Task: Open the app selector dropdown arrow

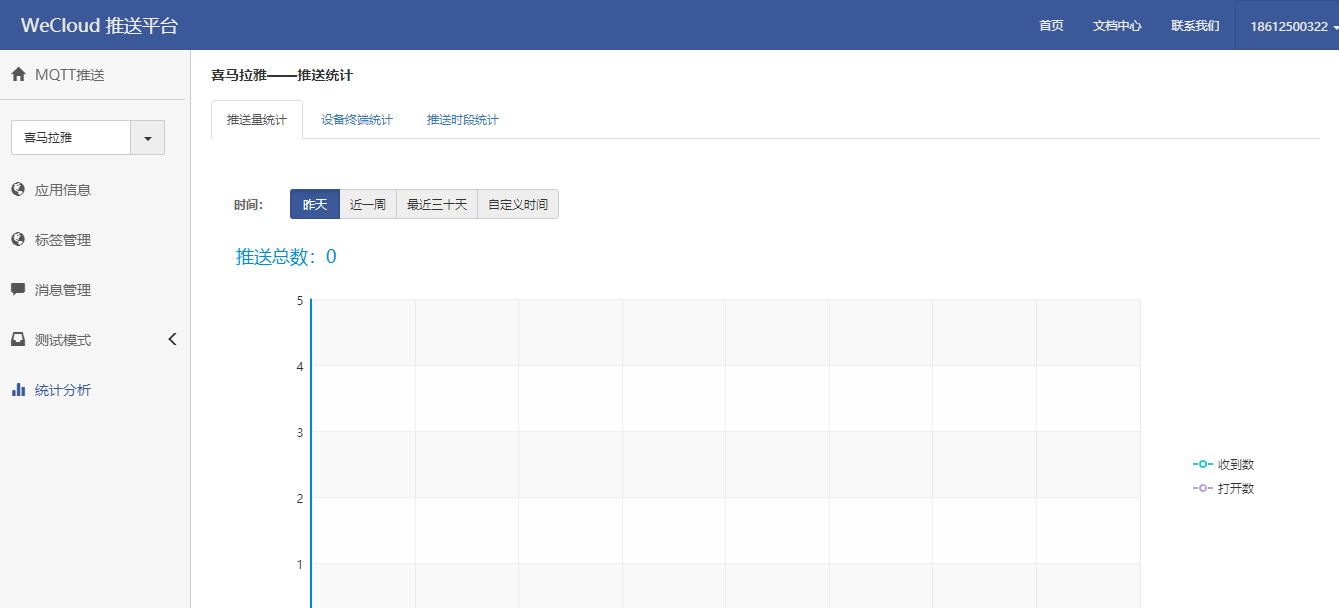Action: pos(148,138)
